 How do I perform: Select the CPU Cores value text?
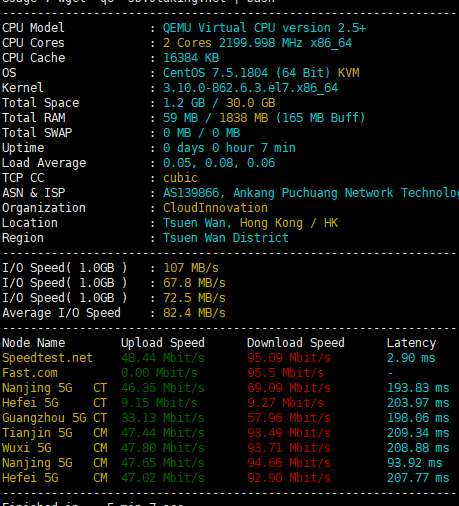pyautogui.click(x=257, y=43)
